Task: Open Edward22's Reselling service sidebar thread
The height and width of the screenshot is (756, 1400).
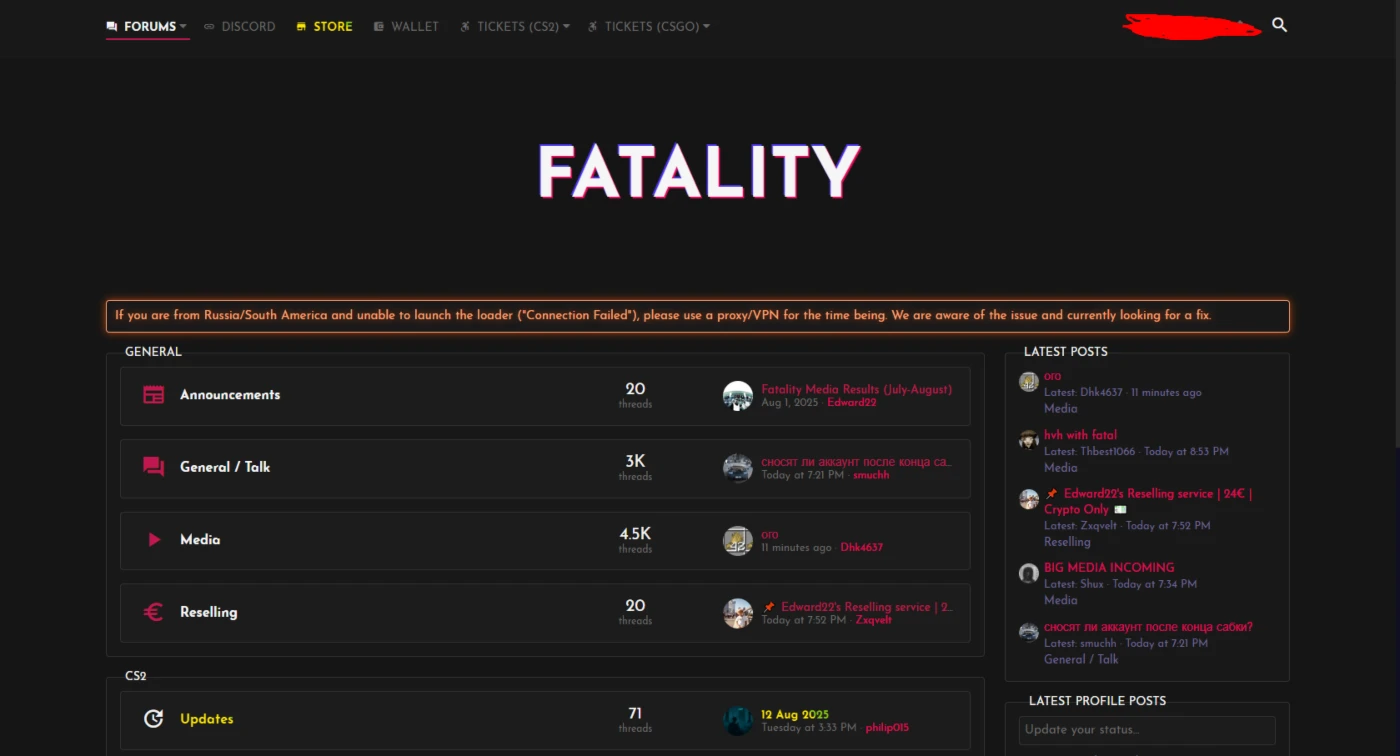Action: pos(1148,502)
